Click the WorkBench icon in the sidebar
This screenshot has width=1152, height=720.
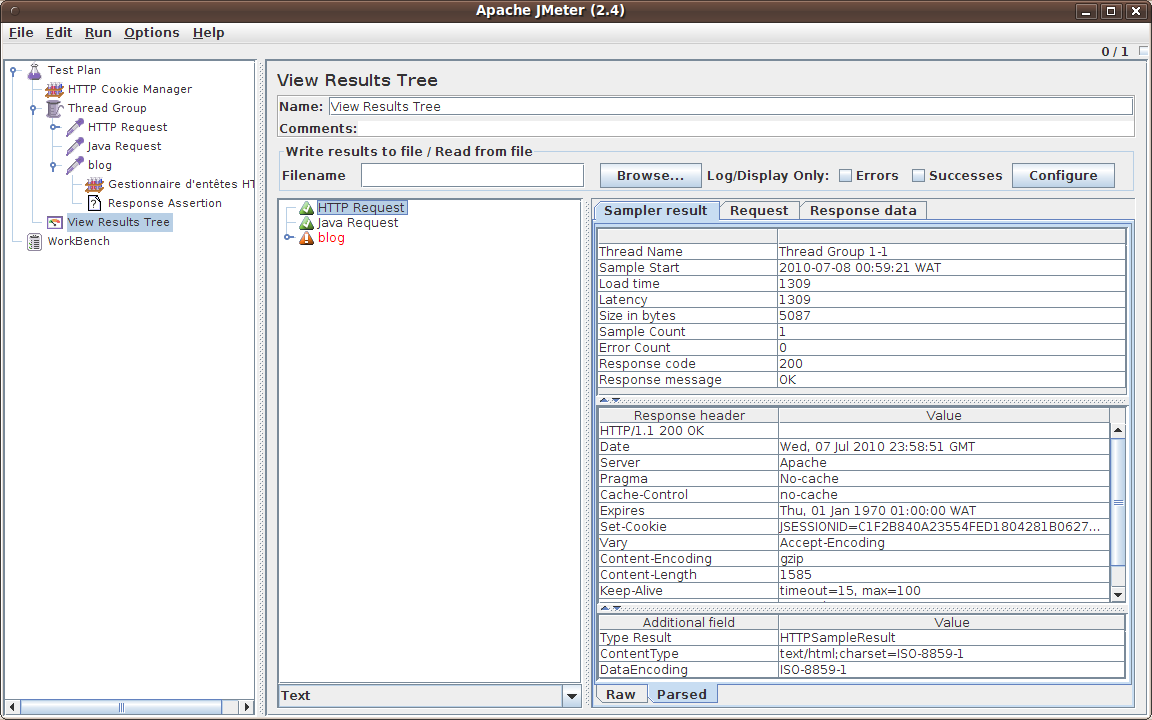click(33, 241)
